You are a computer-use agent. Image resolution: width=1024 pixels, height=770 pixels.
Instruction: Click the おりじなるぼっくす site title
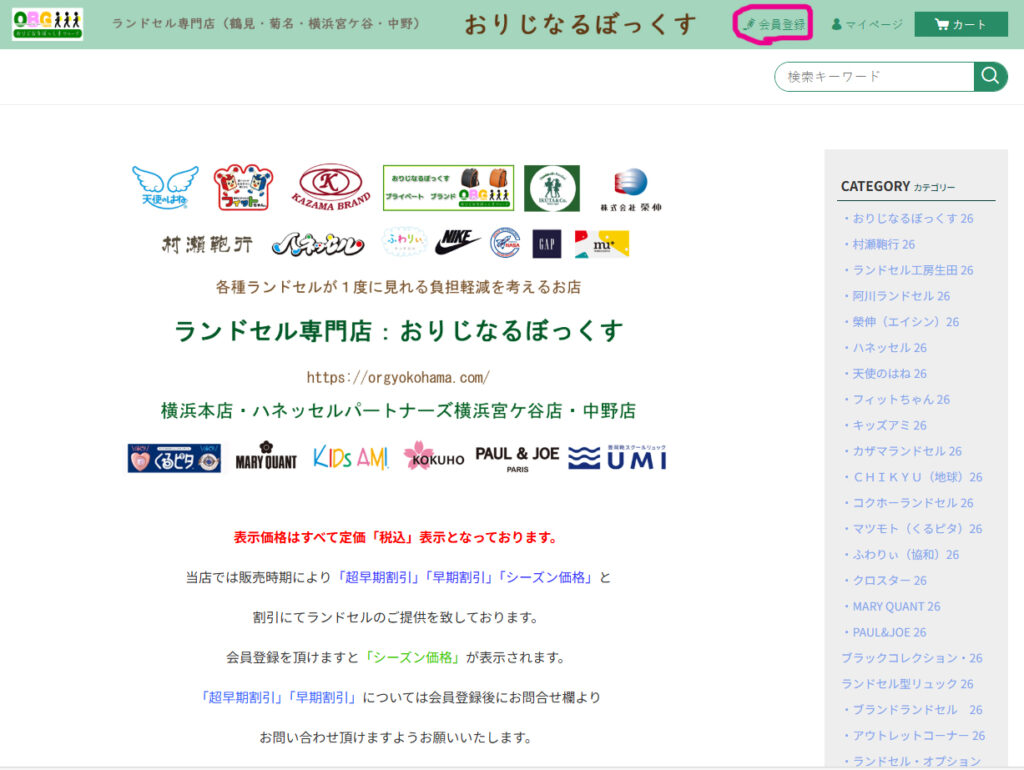[580, 25]
